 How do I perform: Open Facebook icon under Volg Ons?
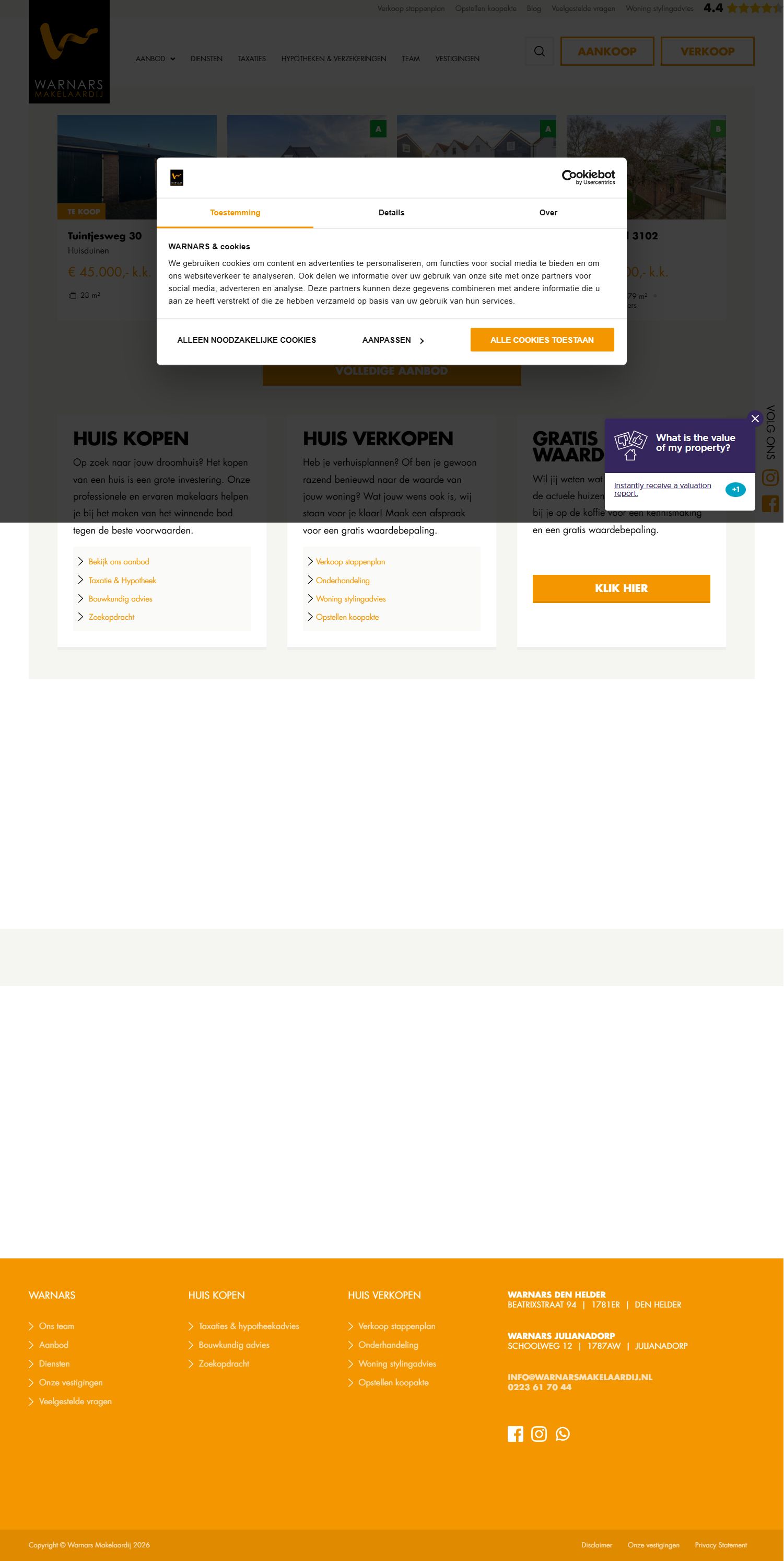click(x=770, y=504)
